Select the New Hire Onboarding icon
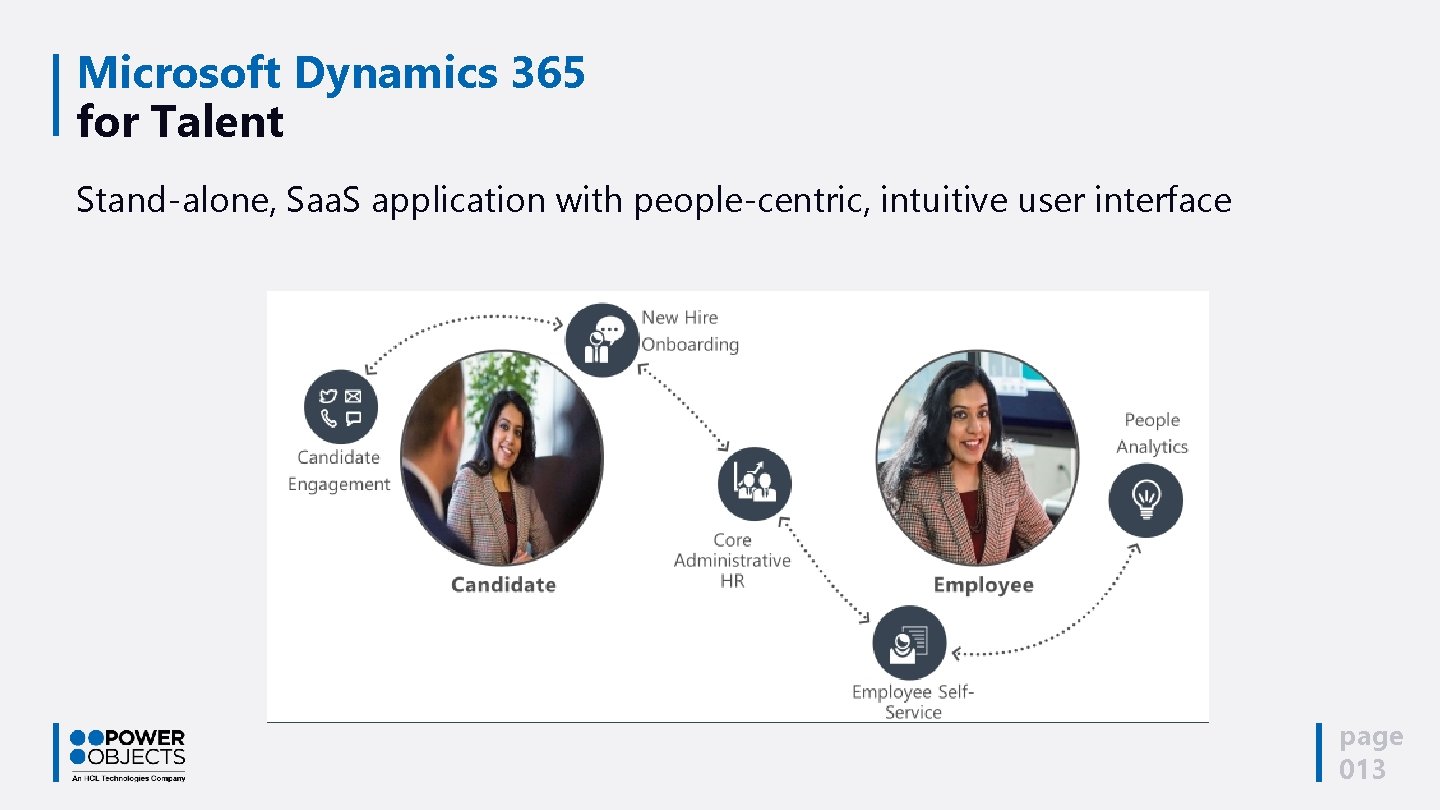This screenshot has width=1440, height=810. pos(602,340)
